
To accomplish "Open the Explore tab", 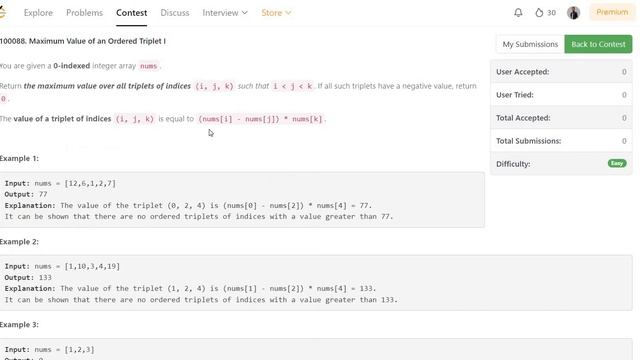I will click(38, 13).
